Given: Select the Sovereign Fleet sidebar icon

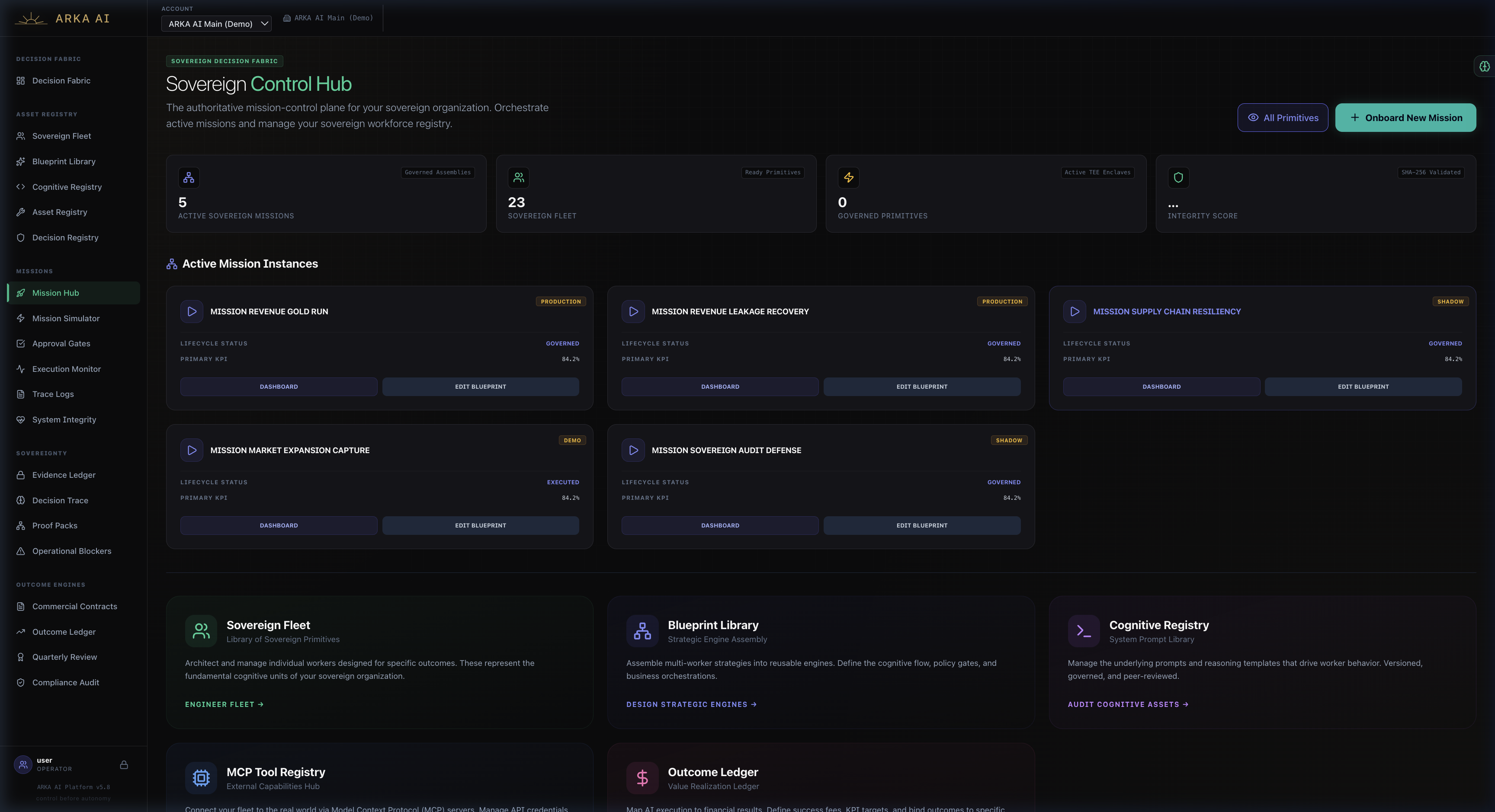Looking at the screenshot, I should [21, 135].
